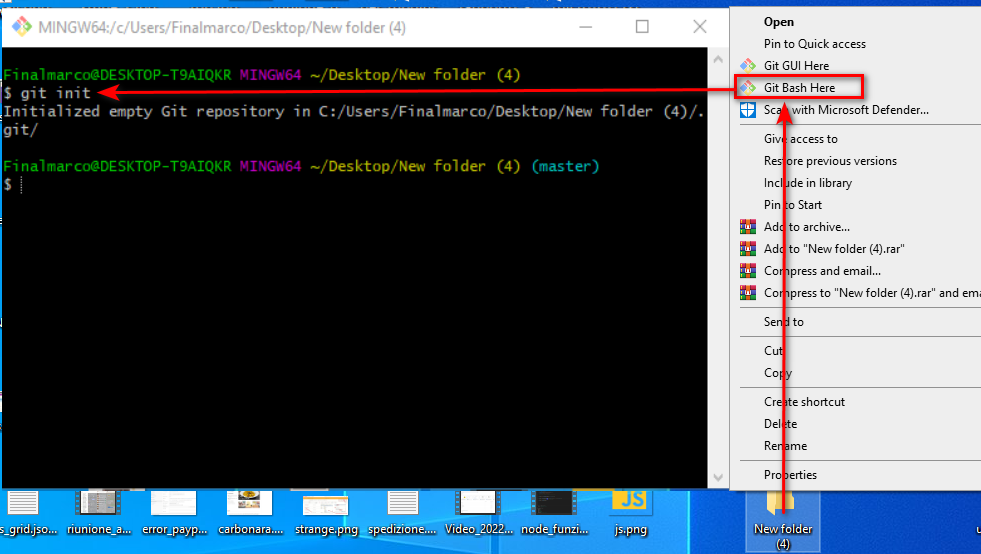Minimize the Git Bash window

click(x=586, y=27)
